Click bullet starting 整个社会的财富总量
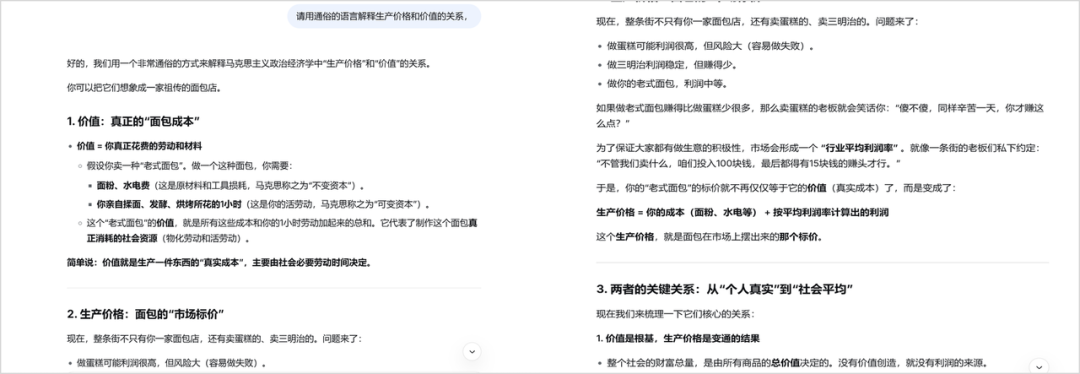The image size is (1080, 374). pos(797,362)
